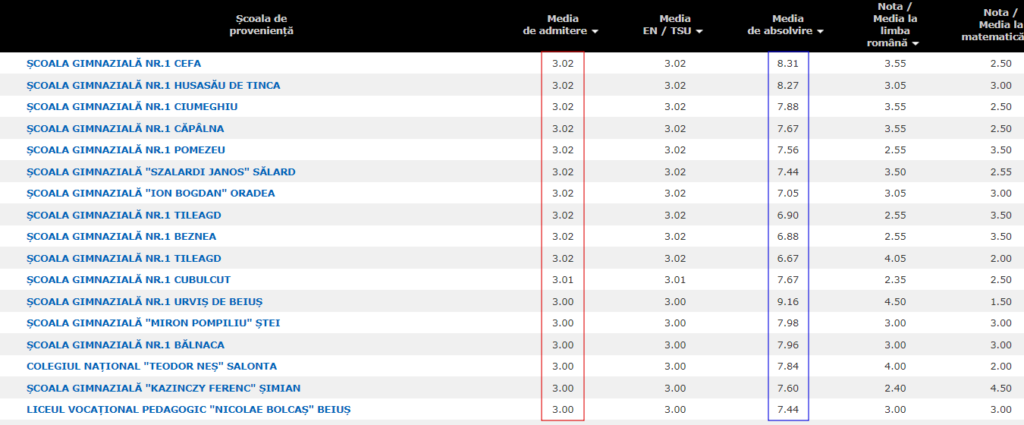
Task: Open Colegiul Național "Teodor Neș" Salonta link
Action: (151, 366)
